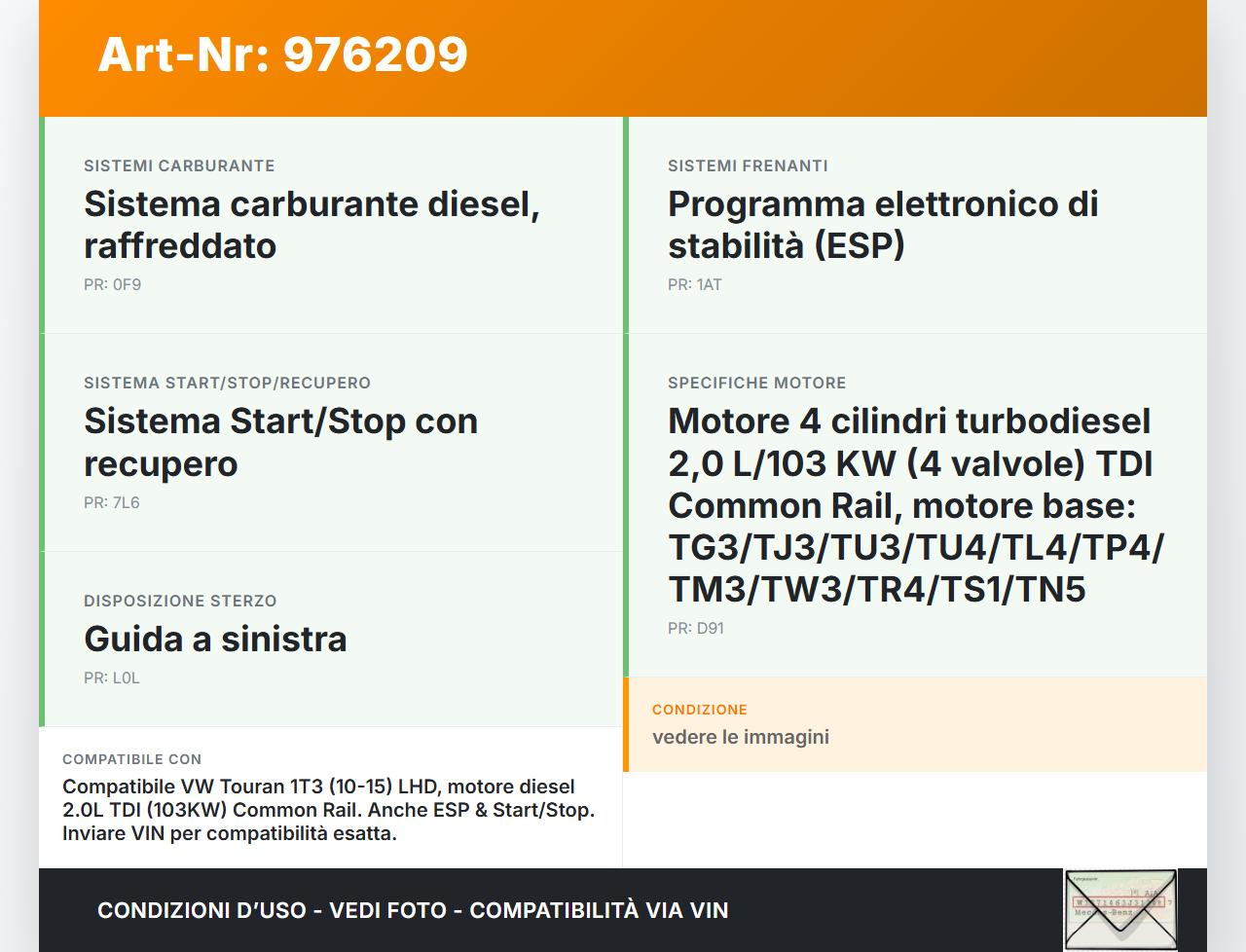
Task: Select the "SISTEMI CARBURANTE" category label
Action: (x=179, y=166)
